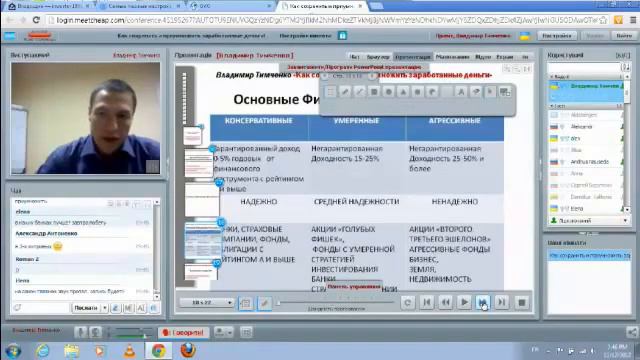Select the line drawing tool

[360, 92]
